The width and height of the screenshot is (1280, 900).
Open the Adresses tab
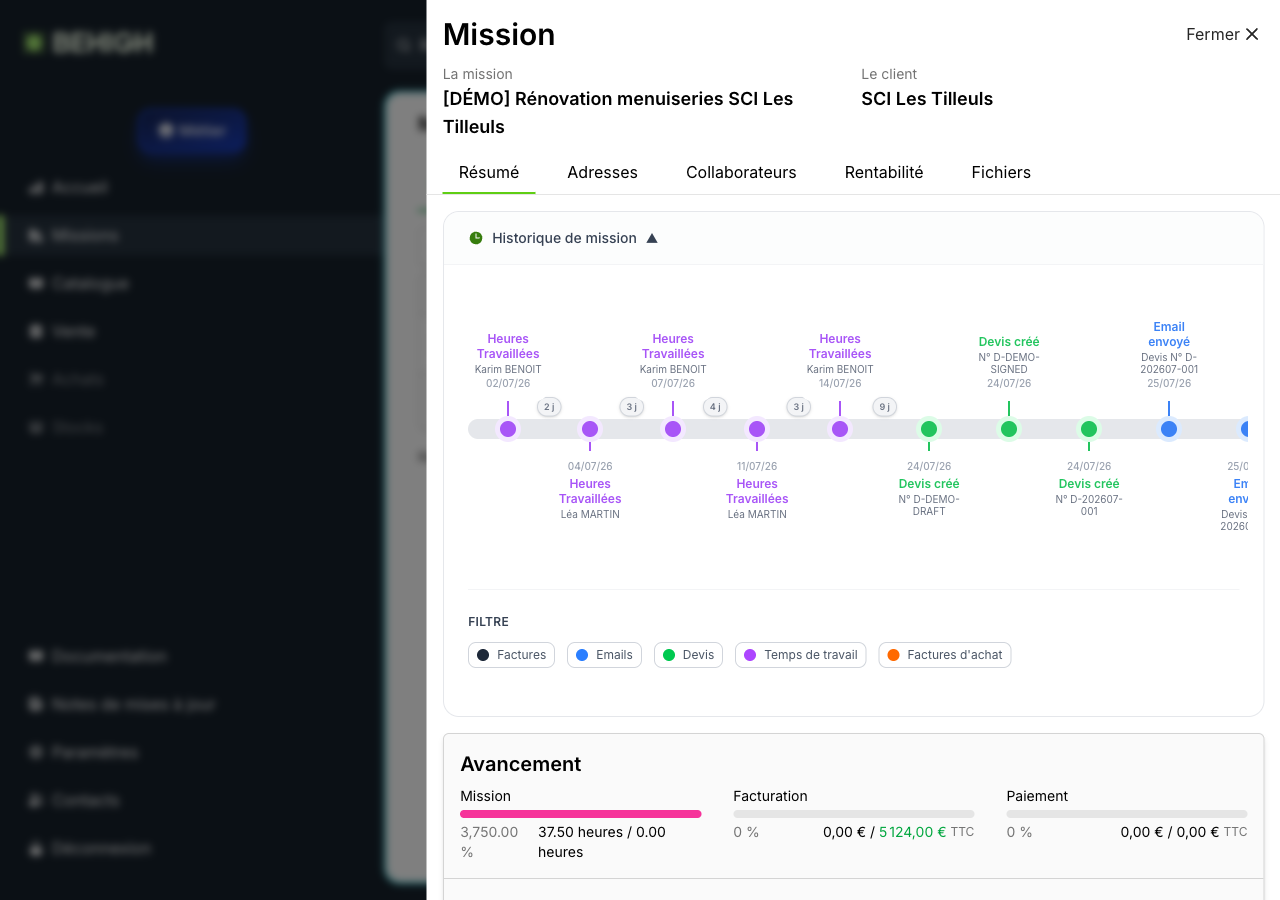602,172
